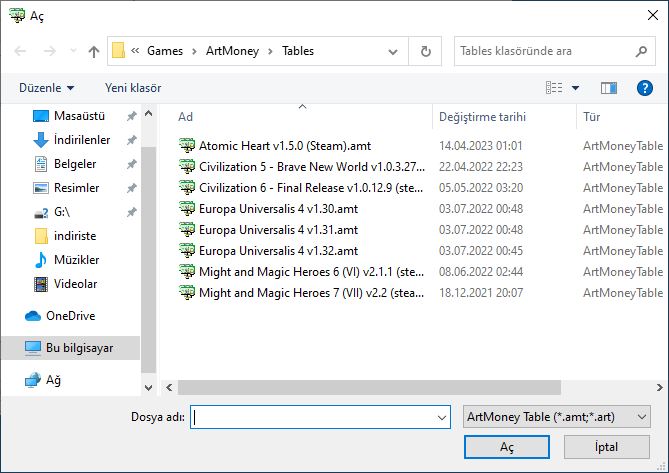Create a folder with Yeni klasör
669x473 pixels.
(133, 88)
